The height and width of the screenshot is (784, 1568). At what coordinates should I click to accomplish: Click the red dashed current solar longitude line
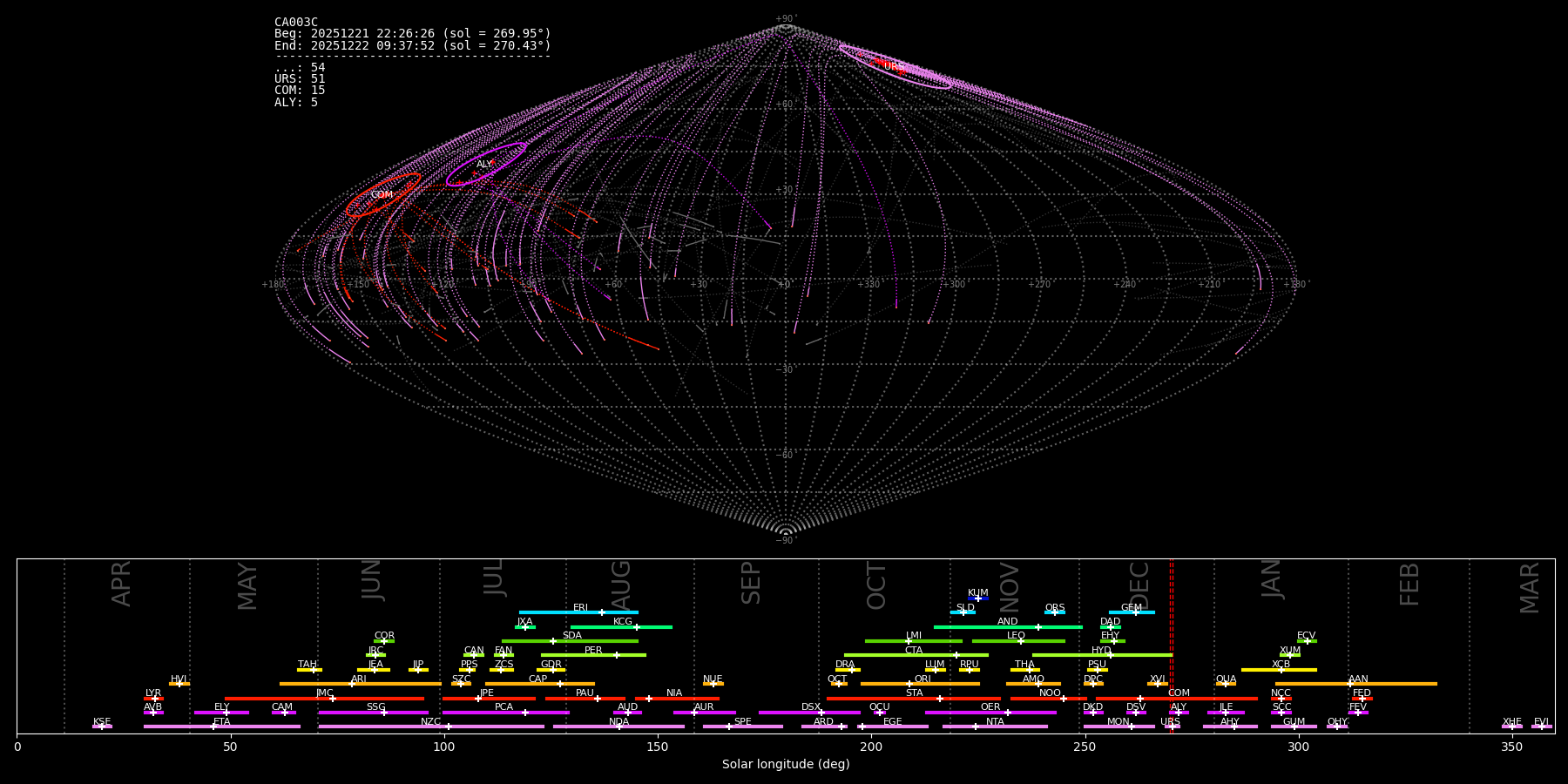1172,645
